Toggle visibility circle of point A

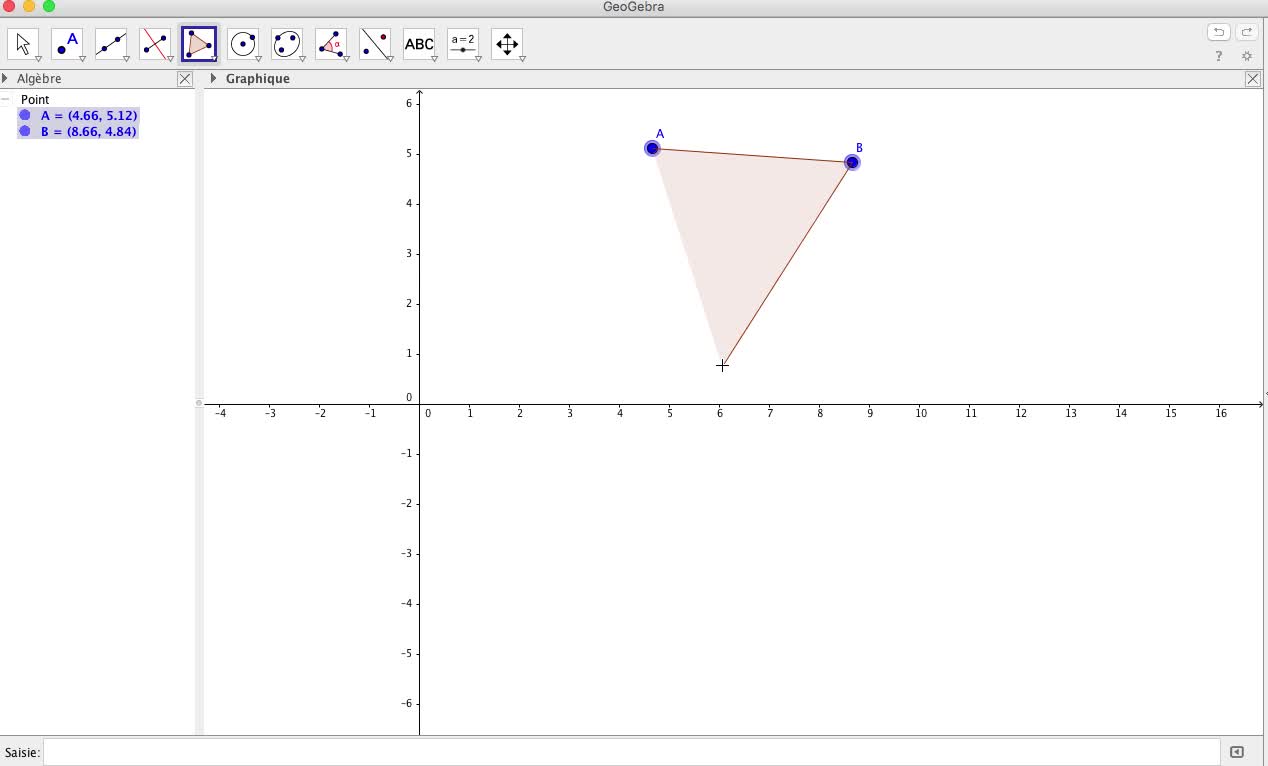tap(25, 116)
